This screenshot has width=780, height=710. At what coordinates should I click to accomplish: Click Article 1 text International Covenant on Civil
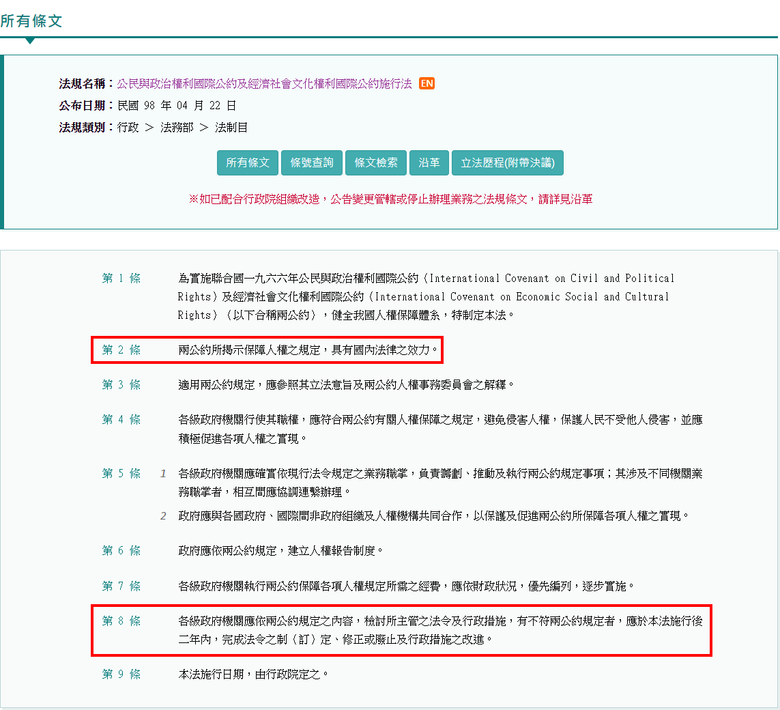513,278
